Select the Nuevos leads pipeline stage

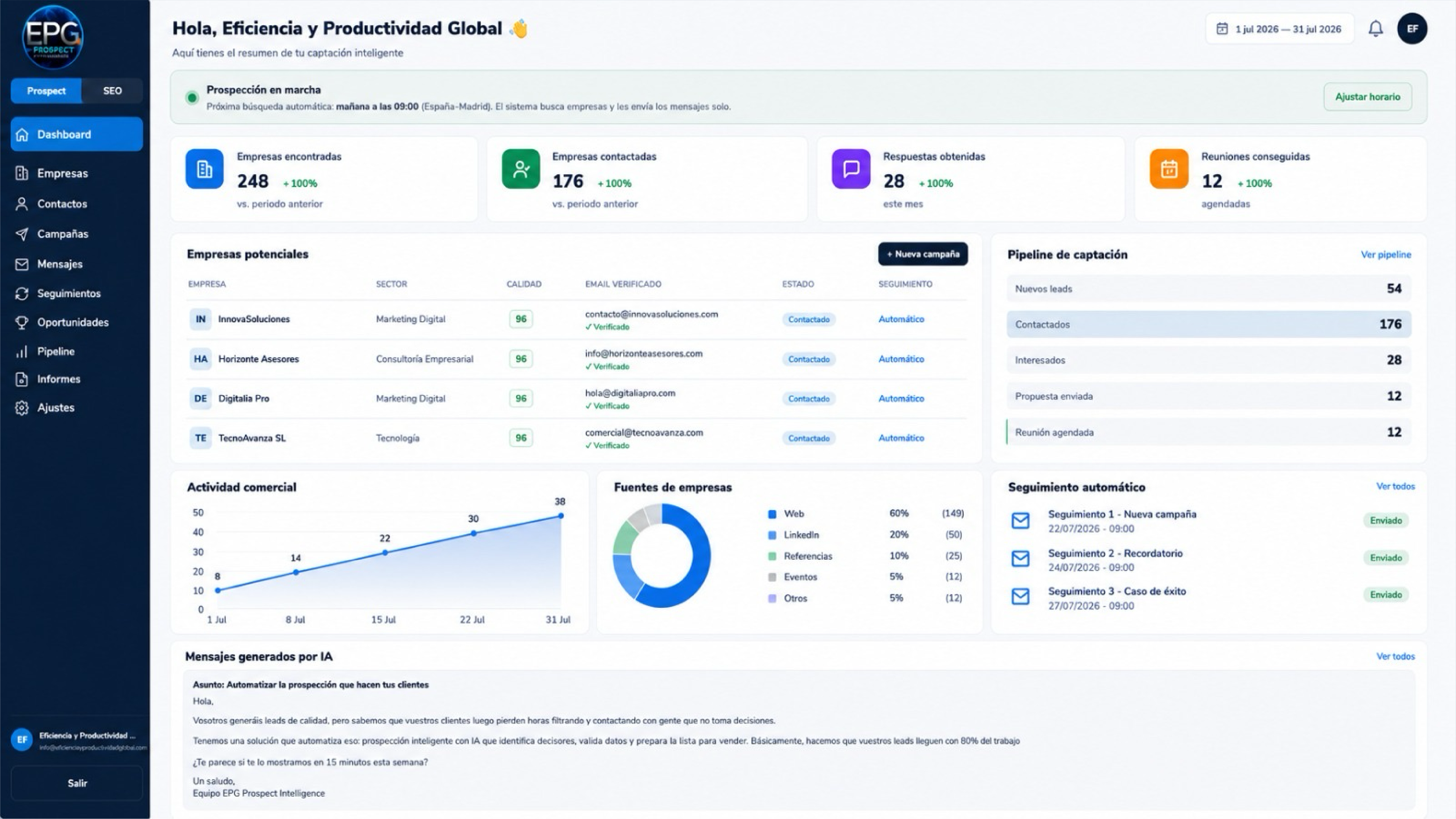(x=1208, y=288)
